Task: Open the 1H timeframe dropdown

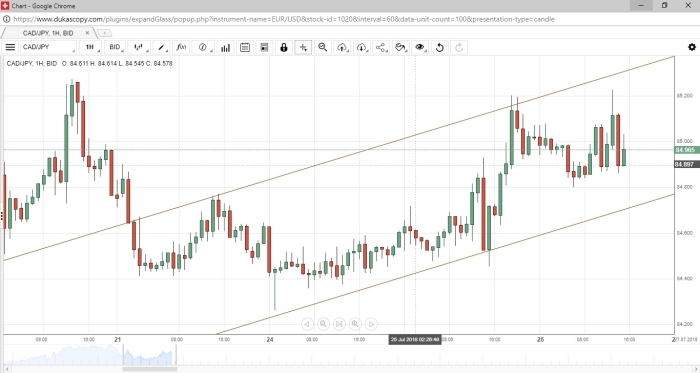Action: point(91,47)
